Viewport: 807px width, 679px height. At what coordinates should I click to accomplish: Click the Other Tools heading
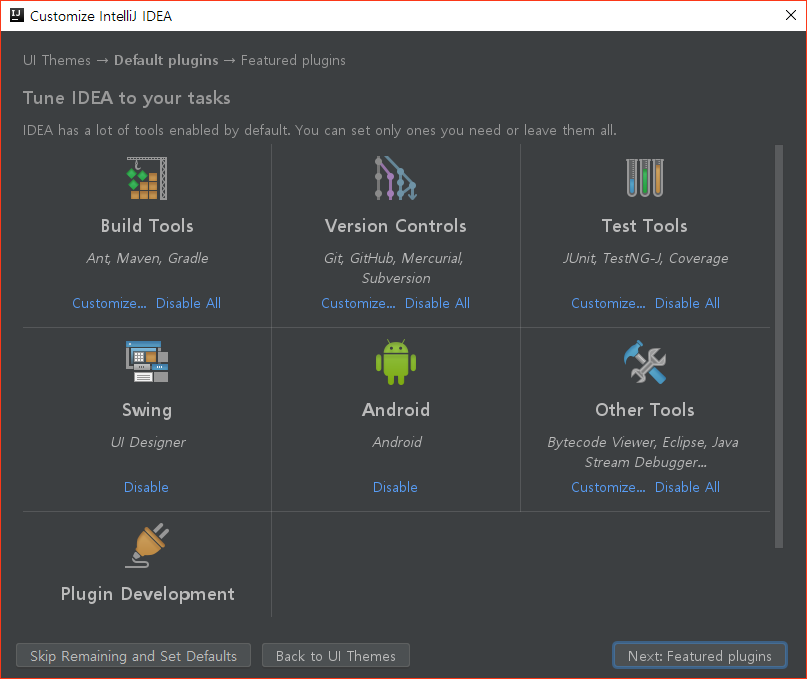point(645,410)
